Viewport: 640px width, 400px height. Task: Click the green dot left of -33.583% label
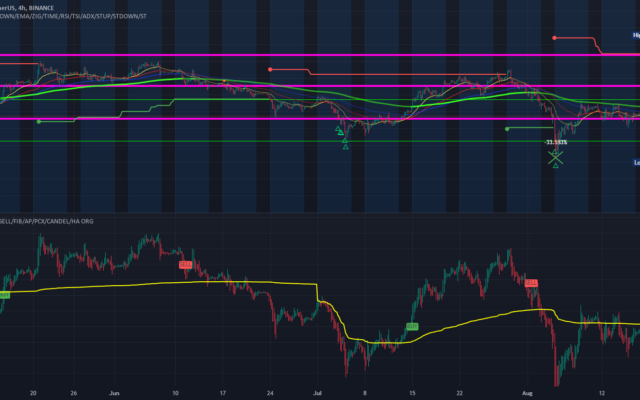(507, 129)
